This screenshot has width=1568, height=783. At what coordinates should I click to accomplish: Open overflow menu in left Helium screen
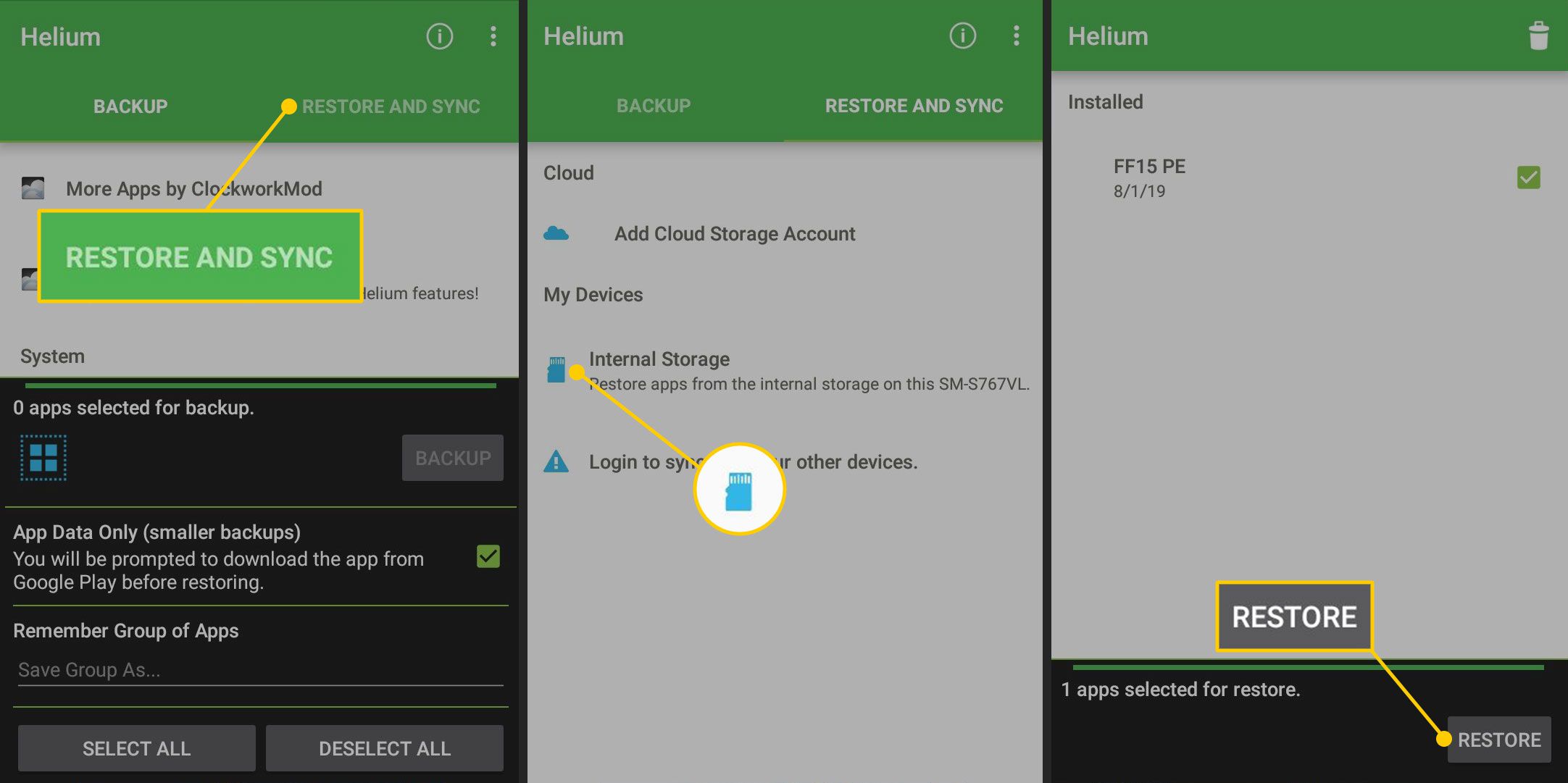tap(493, 36)
